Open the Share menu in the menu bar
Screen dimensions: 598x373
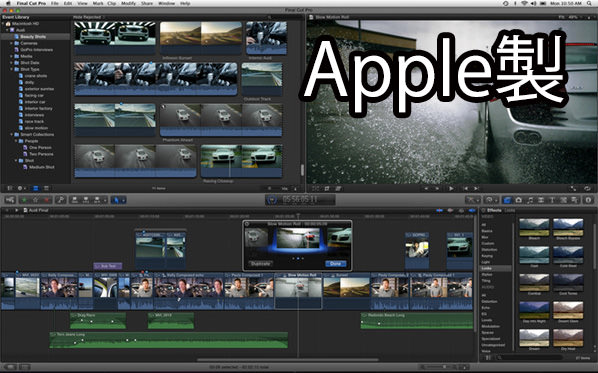(x=146, y=3)
